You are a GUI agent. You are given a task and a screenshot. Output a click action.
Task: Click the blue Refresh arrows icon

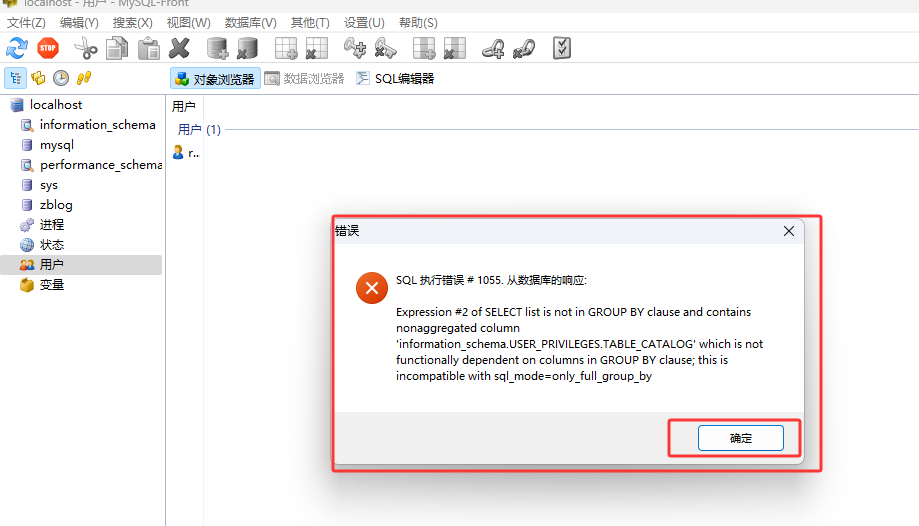(17, 48)
